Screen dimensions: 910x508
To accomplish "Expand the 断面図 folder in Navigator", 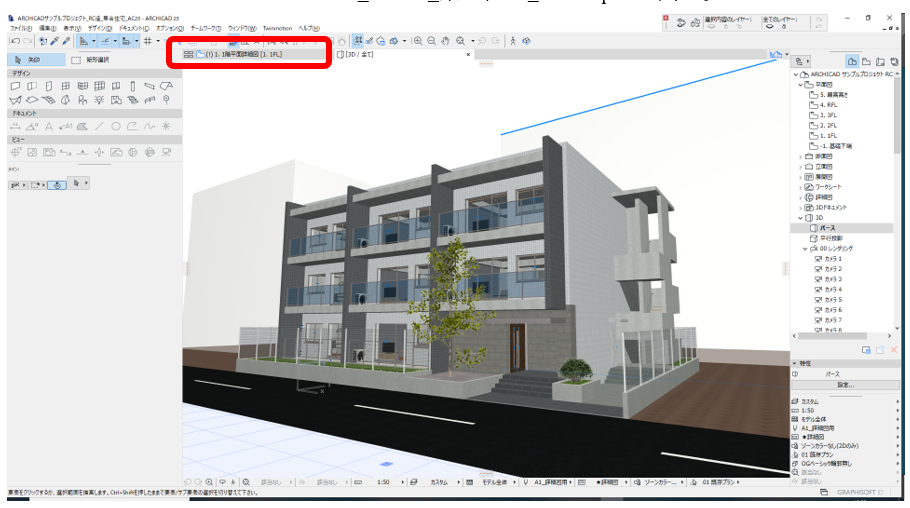I will tap(800, 157).
